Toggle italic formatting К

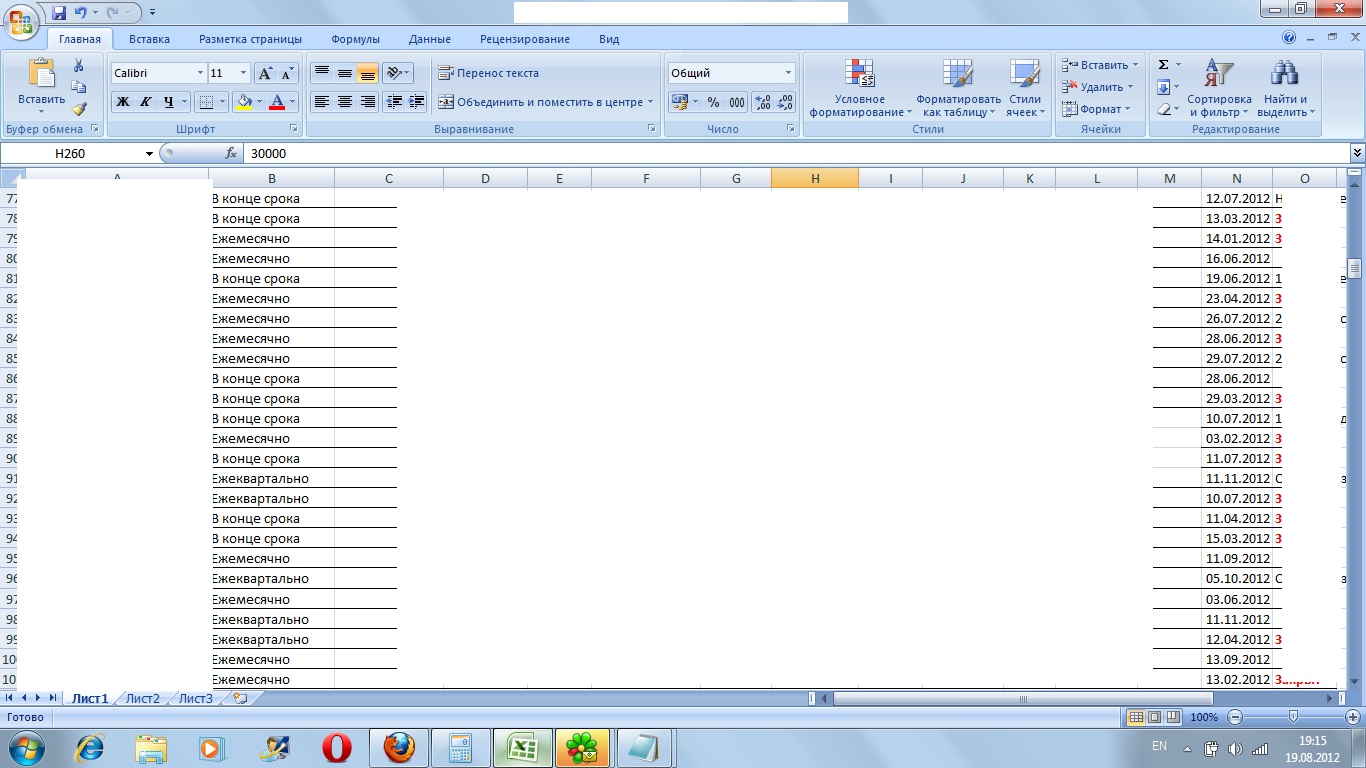(x=145, y=102)
